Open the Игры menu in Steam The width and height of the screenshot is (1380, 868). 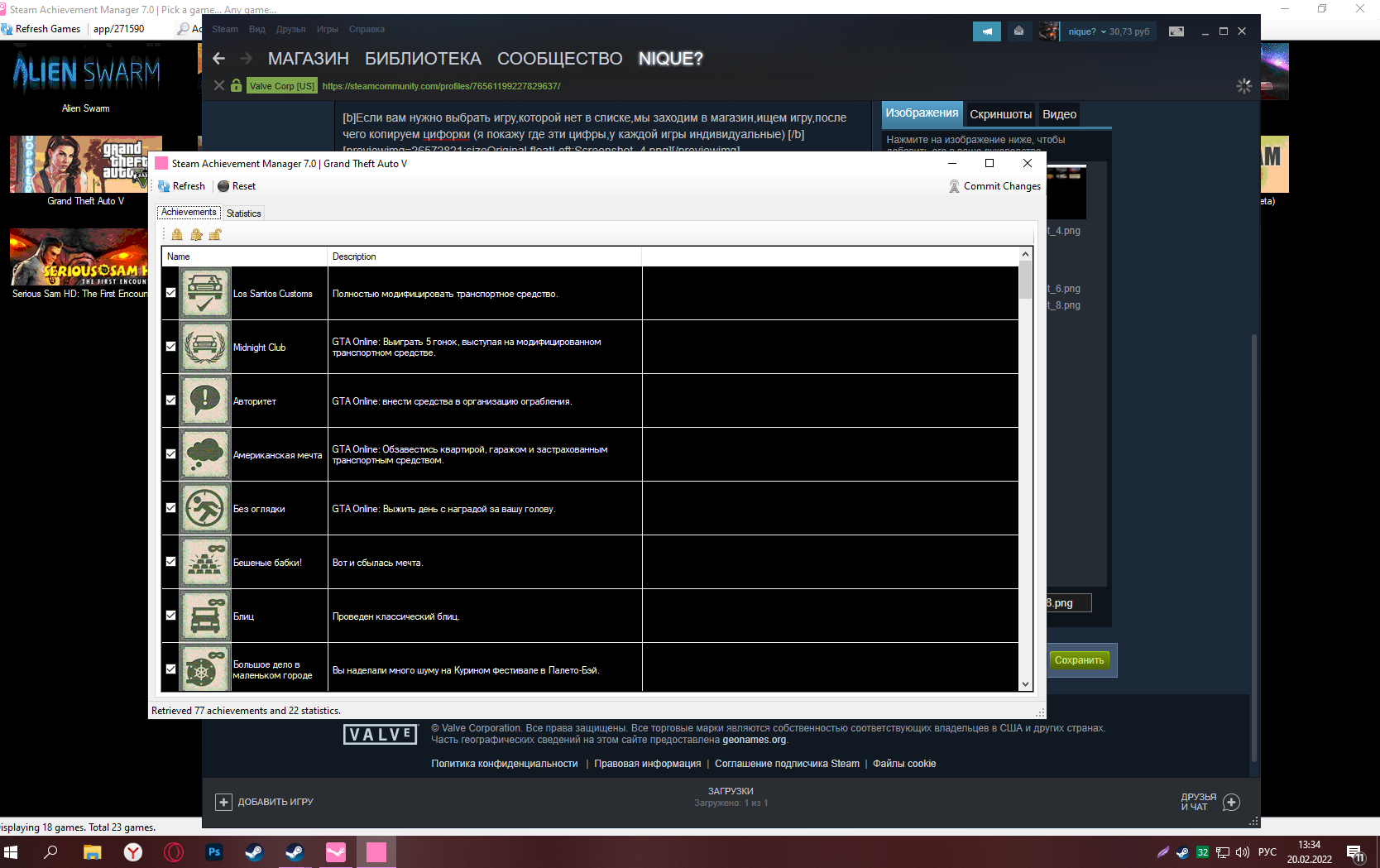pyautogui.click(x=328, y=30)
